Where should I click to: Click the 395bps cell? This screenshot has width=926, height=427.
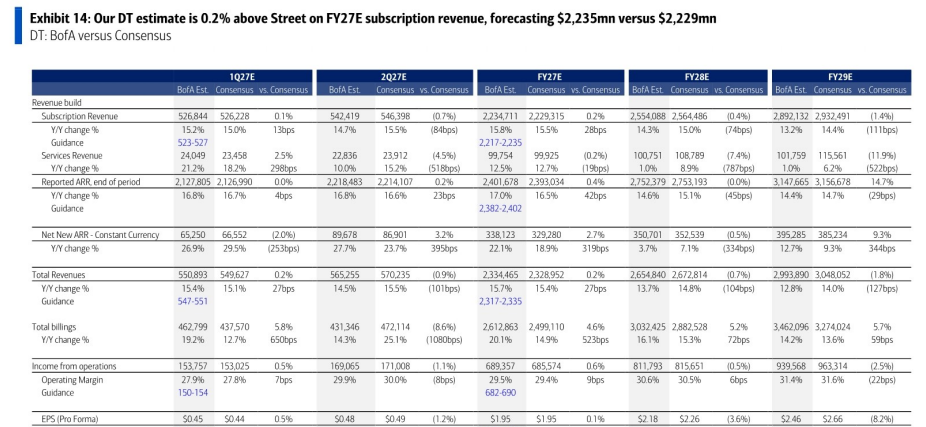click(x=445, y=248)
